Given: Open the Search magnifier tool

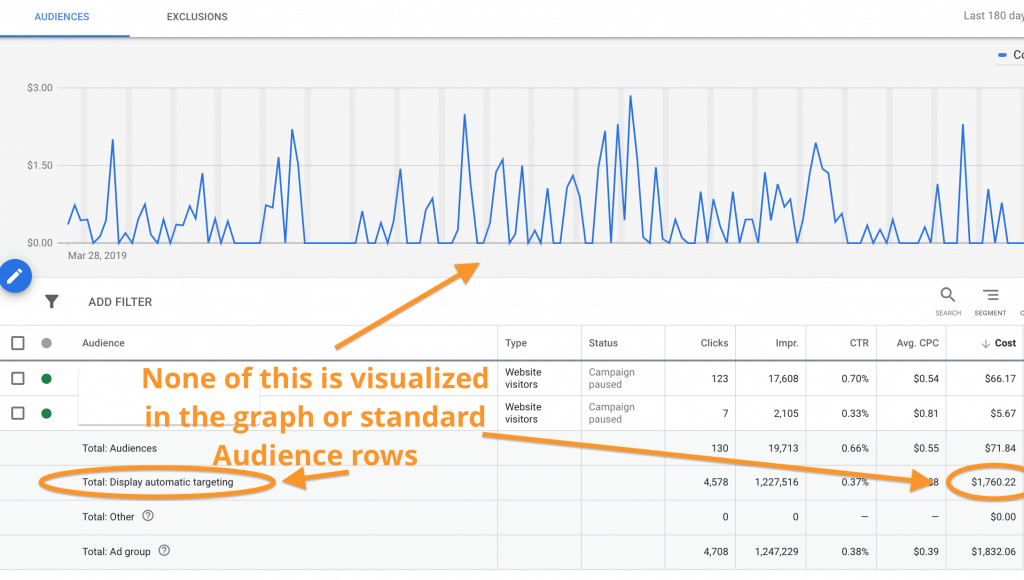Looking at the screenshot, I should coord(947,295).
